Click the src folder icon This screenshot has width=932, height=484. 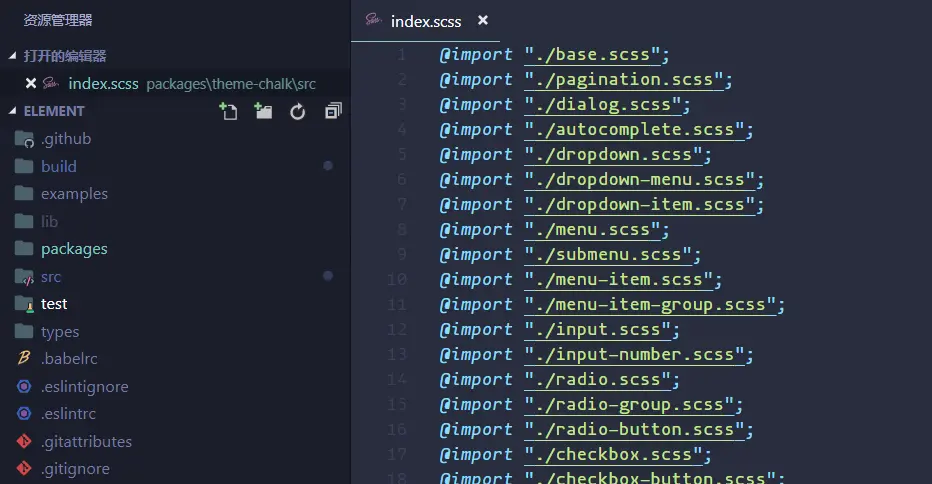click(x=24, y=277)
